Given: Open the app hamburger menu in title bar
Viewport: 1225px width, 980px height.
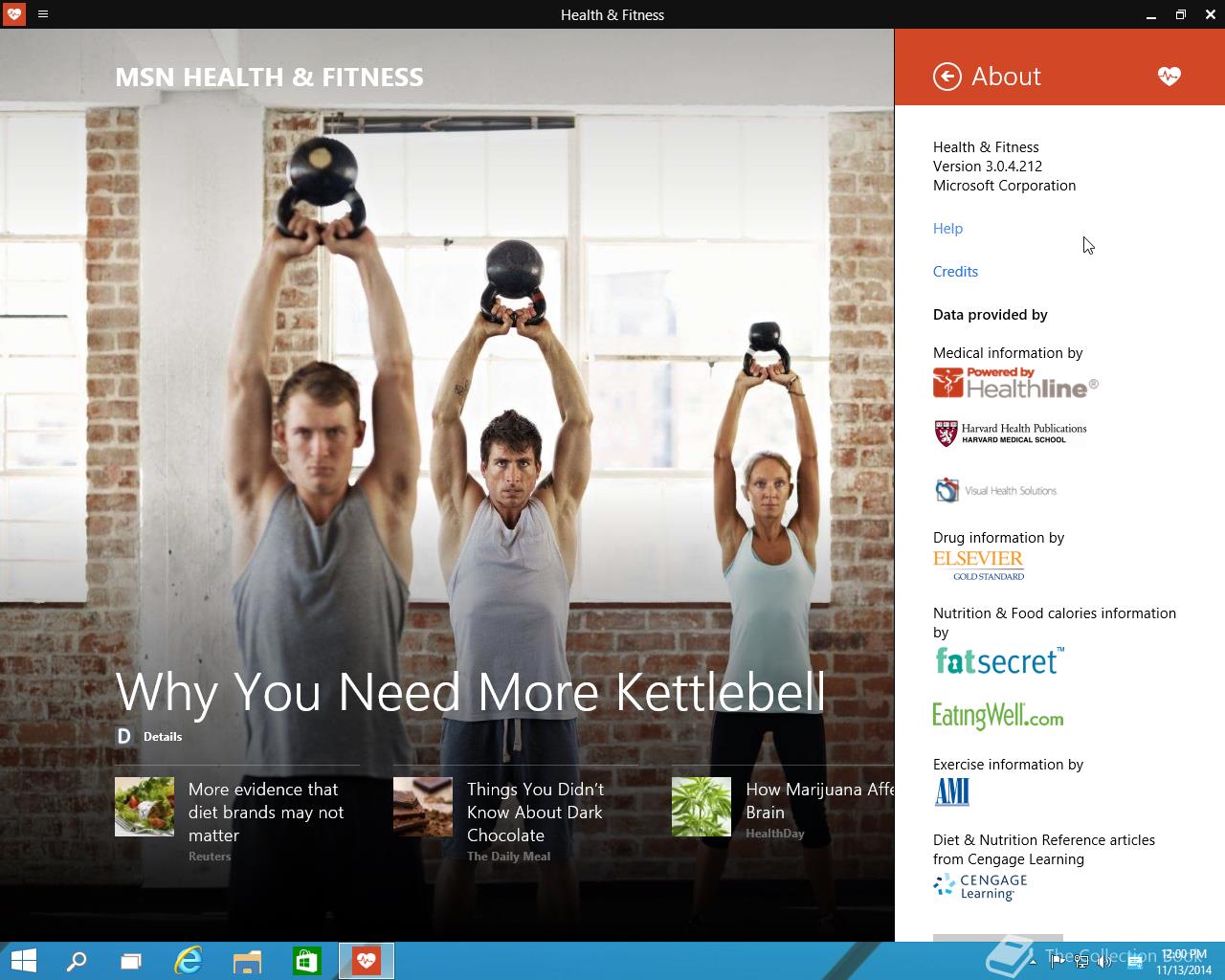Looking at the screenshot, I should coord(43,14).
